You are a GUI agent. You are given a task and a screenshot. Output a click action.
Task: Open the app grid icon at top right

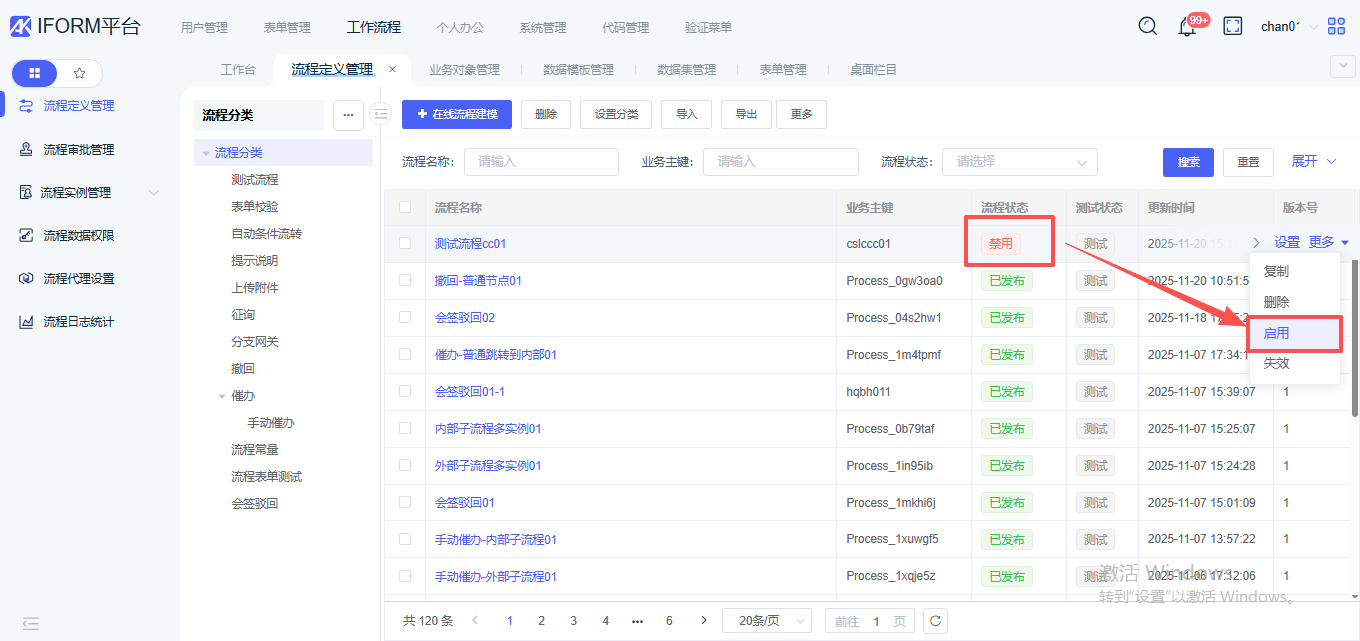[x=1336, y=27]
